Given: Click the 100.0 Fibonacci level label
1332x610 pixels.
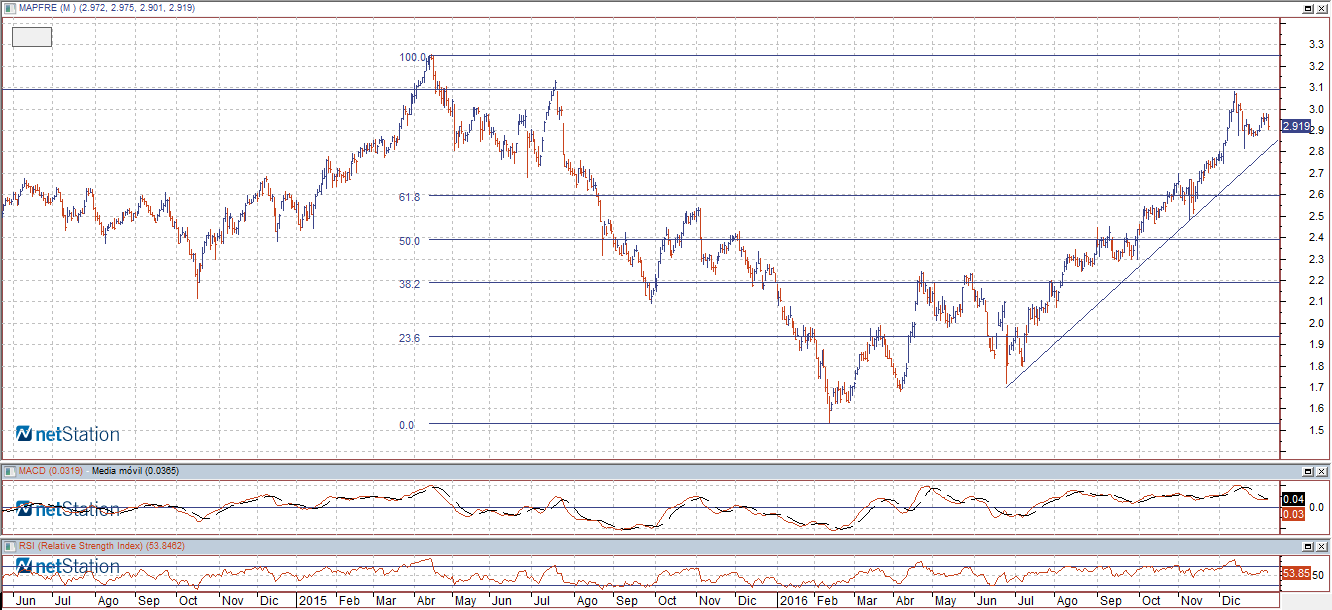Looking at the screenshot, I should (x=413, y=57).
